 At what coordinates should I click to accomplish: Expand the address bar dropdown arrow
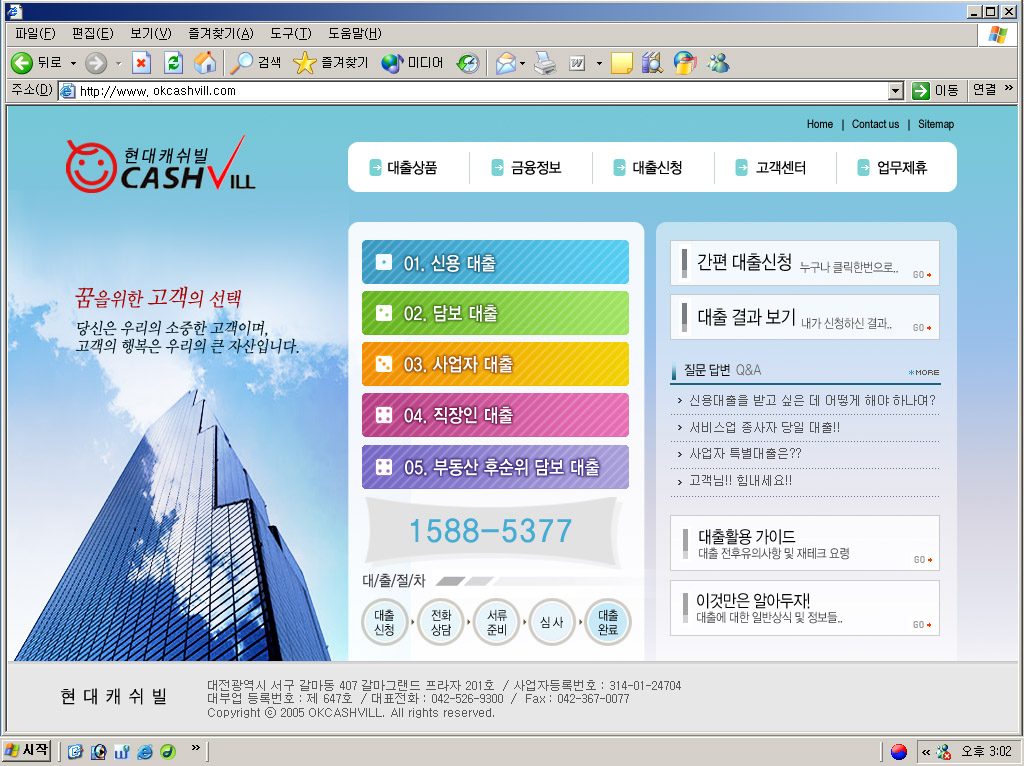[896, 91]
